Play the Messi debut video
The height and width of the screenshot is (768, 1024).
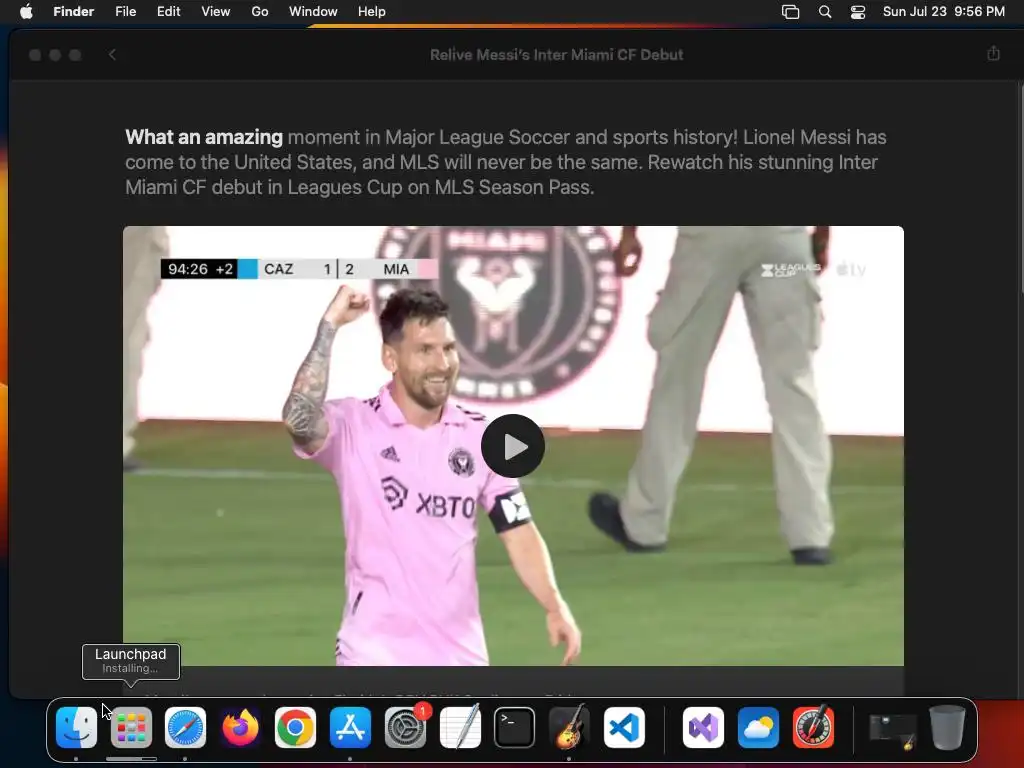point(513,446)
